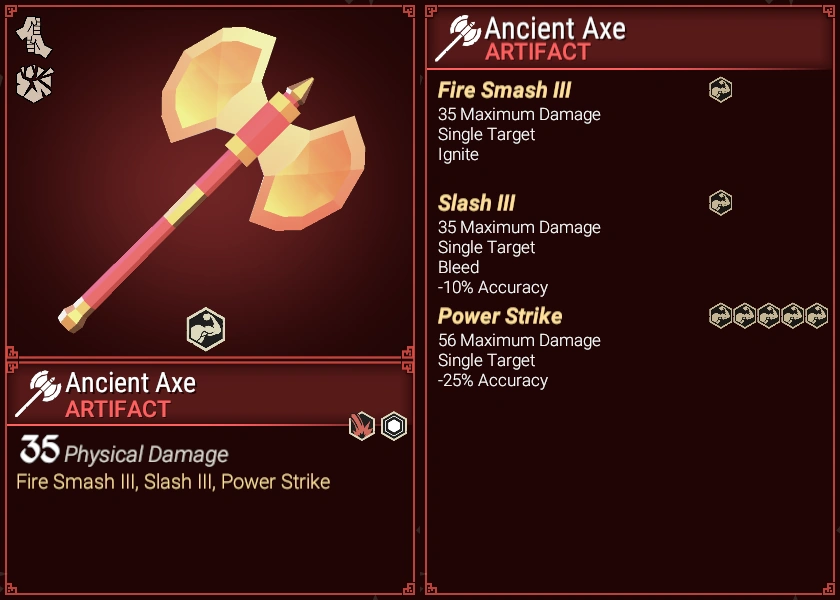Click the Ancient Axe 3D model image
This screenshot has width=840, height=600.
tap(212, 179)
